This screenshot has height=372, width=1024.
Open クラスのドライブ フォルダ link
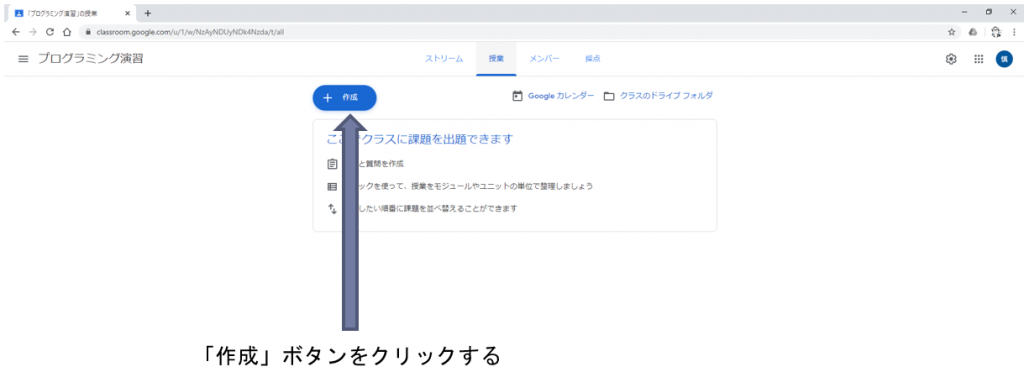pyautogui.click(x=658, y=96)
